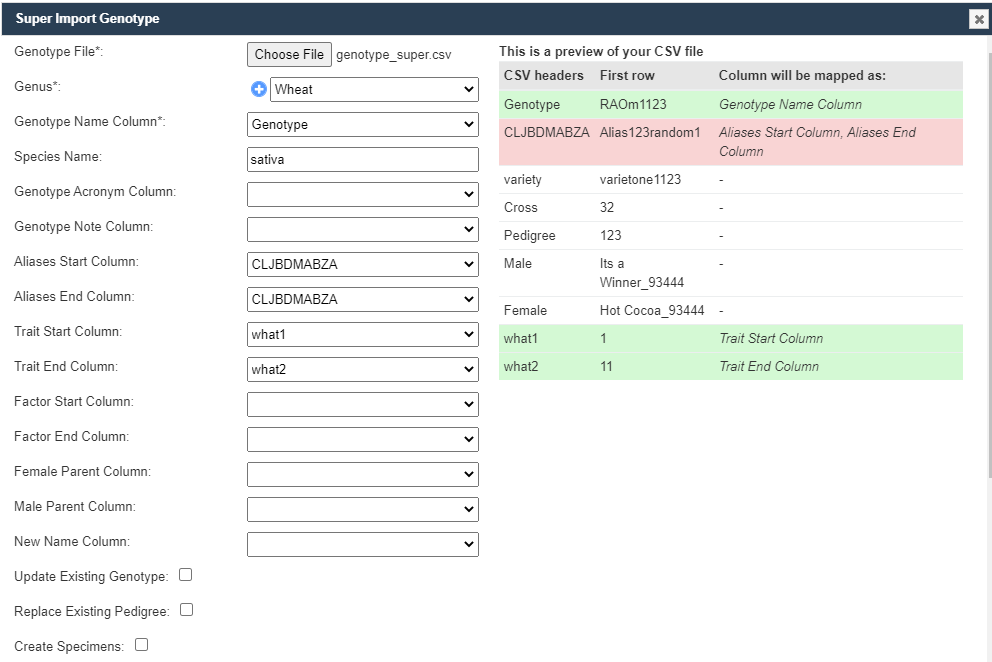Click the Species Name text field
Screen dimensions: 992x662
(x=362, y=159)
